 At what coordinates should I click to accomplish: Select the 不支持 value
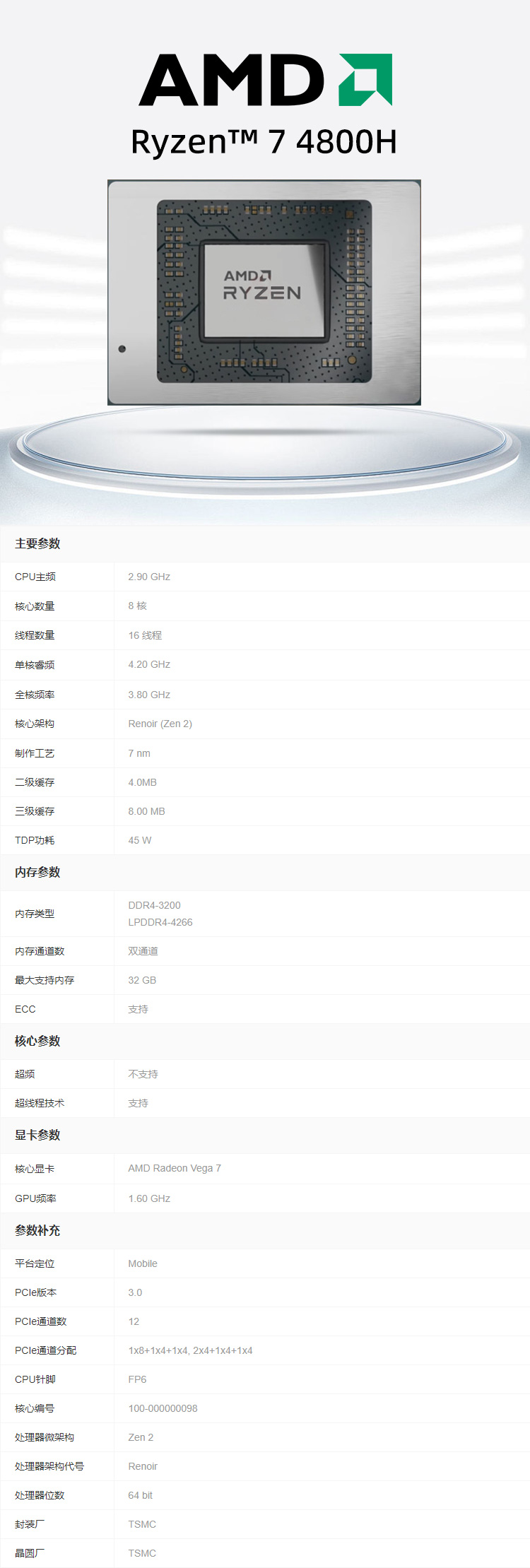[x=143, y=1074]
